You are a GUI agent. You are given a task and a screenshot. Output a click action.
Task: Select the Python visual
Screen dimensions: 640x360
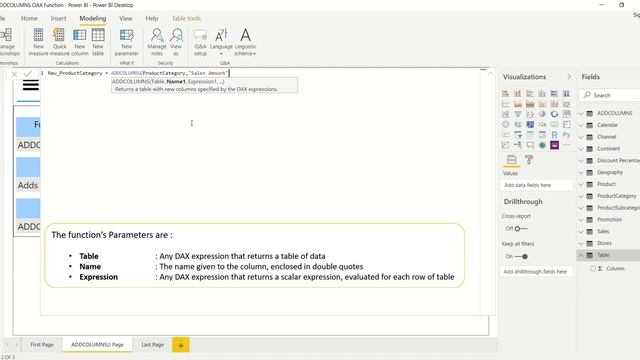click(x=567, y=134)
